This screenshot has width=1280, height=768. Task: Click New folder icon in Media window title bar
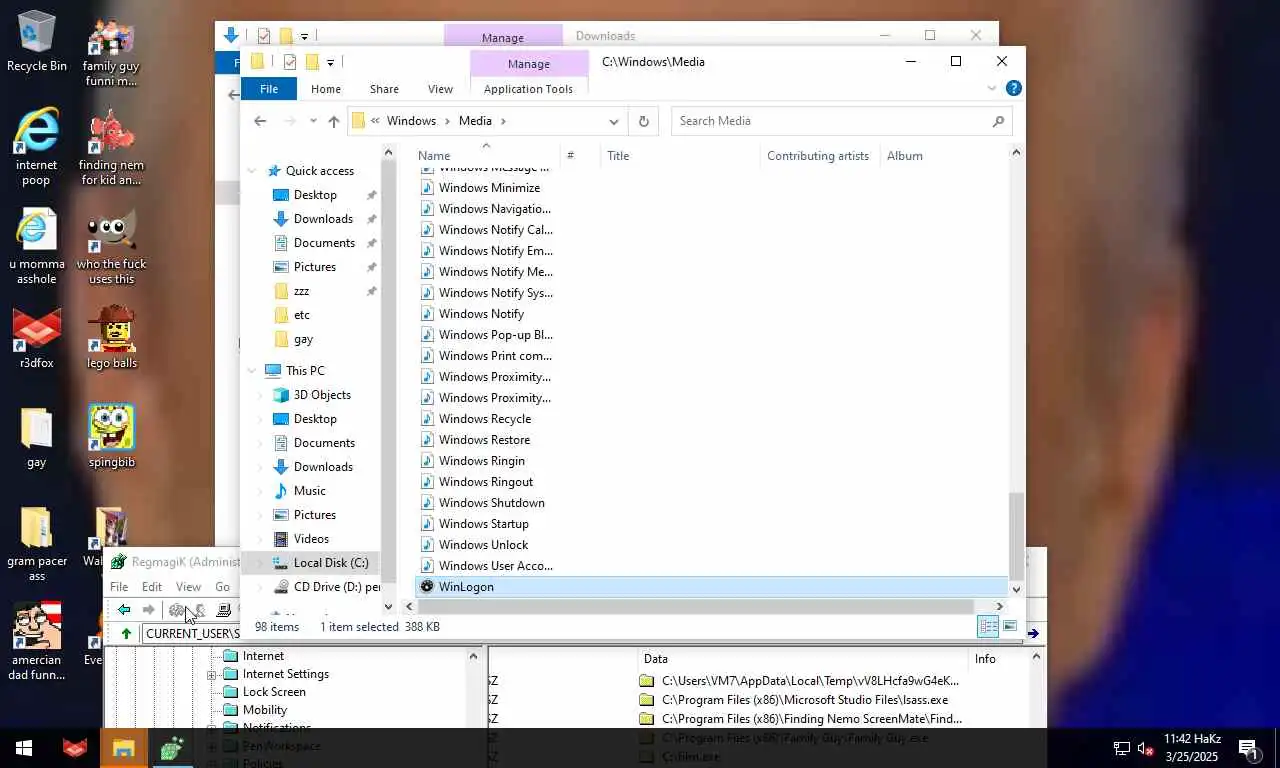pos(312,62)
